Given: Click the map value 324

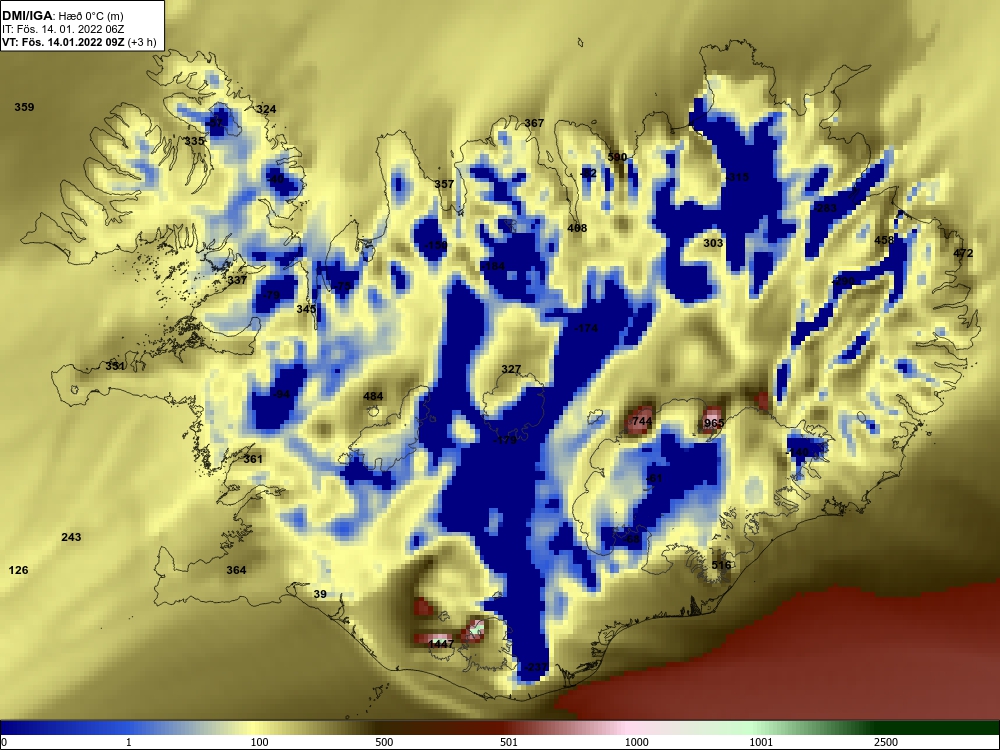Looking at the screenshot, I should pyautogui.click(x=266, y=109).
